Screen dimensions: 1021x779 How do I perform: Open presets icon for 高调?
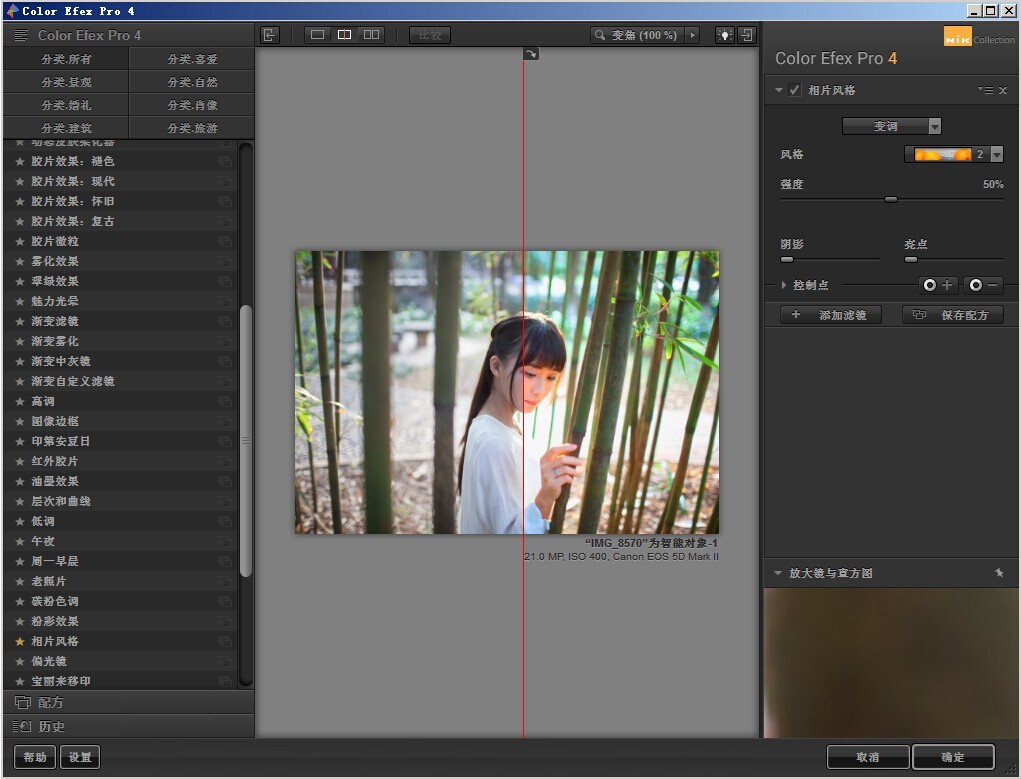[x=225, y=401]
